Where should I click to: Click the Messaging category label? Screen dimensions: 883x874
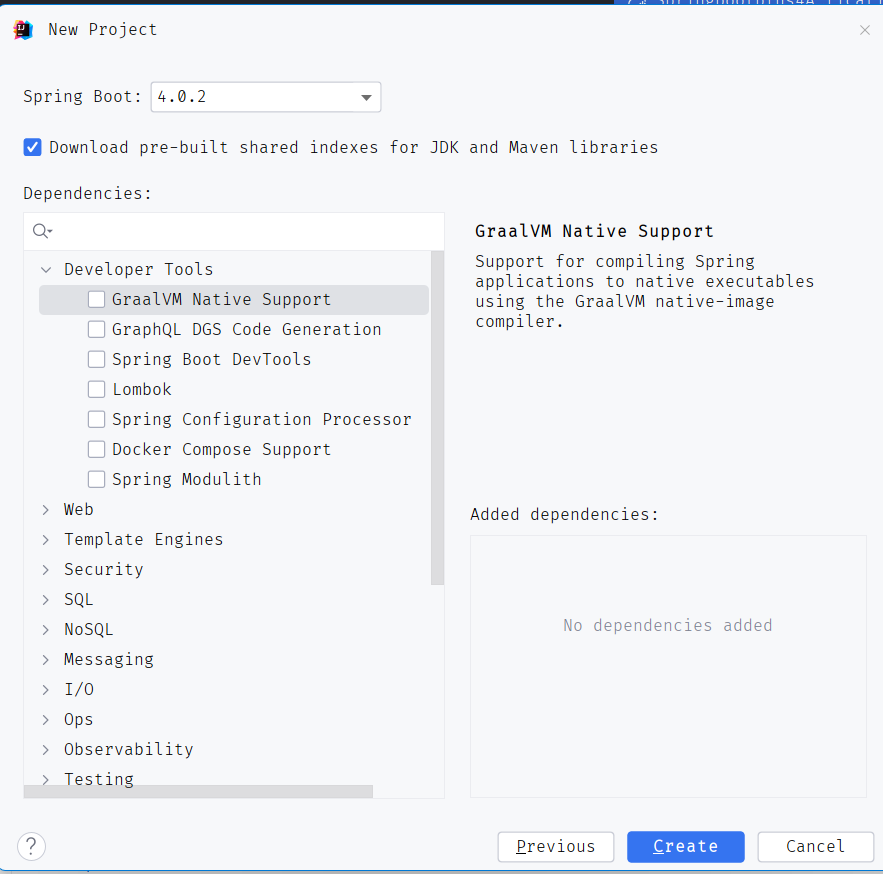tap(109, 659)
